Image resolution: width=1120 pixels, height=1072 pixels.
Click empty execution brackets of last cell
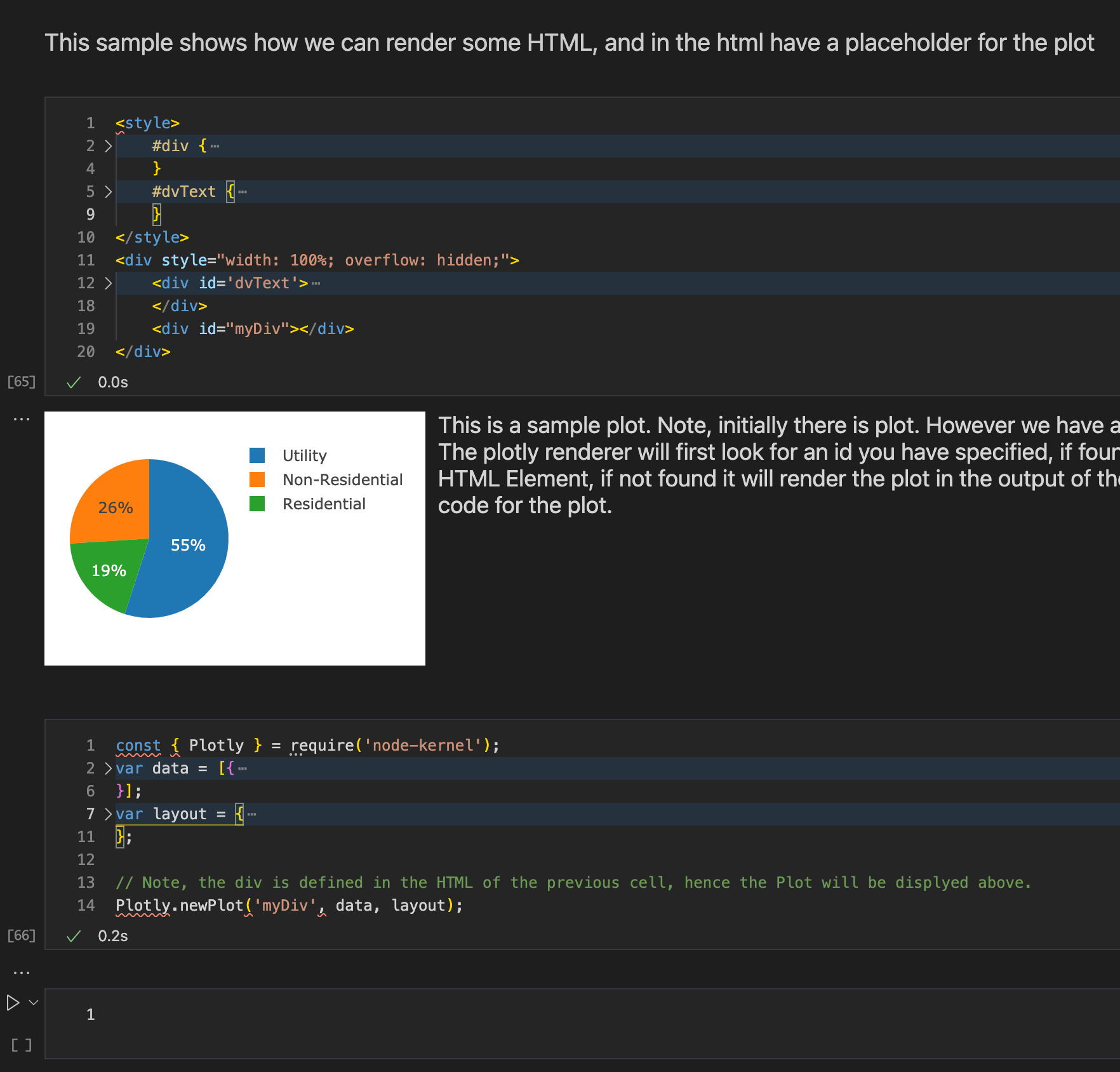tap(21, 1045)
